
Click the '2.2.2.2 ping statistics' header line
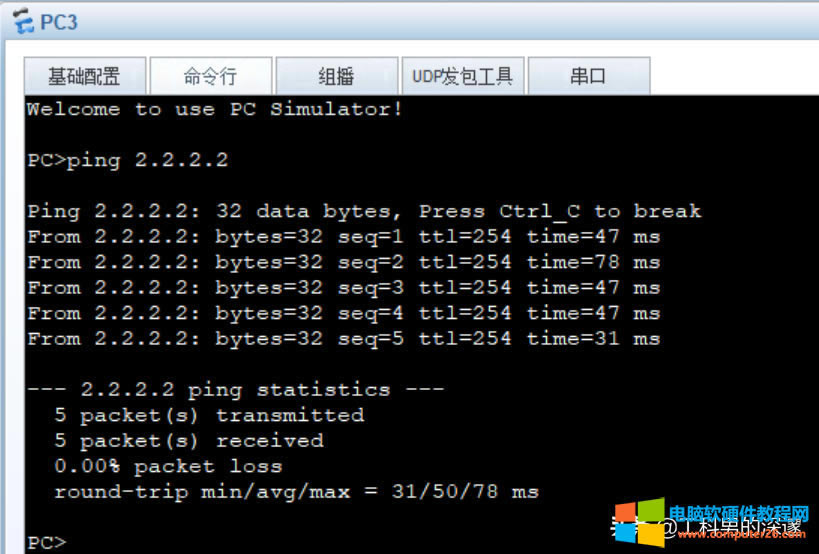pyautogui.click(x=235, y=390)
